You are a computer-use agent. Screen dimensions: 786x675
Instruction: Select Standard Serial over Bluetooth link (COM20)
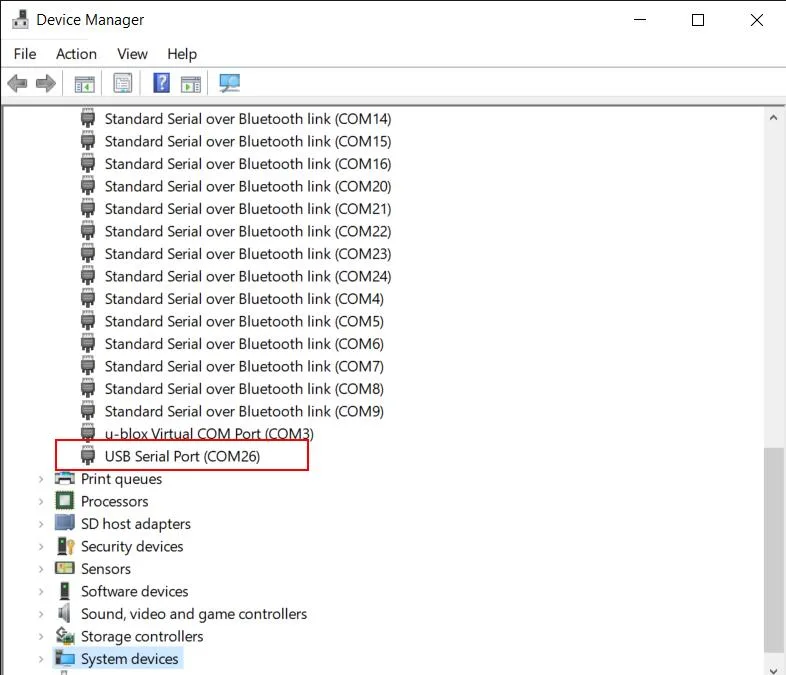click(x=248, y=186)
